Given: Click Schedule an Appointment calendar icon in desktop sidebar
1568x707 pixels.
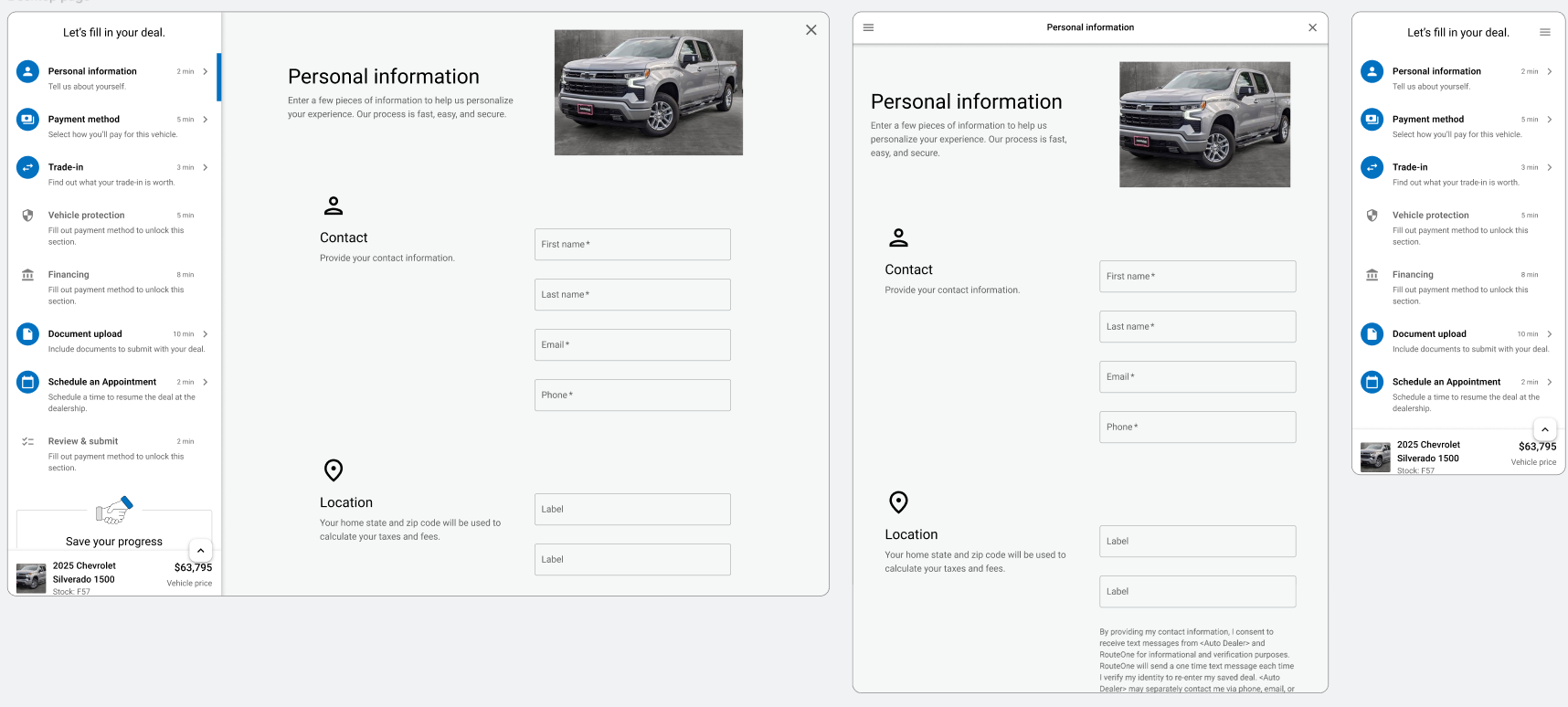Looking at the screenshot, I should coord(28,382).
